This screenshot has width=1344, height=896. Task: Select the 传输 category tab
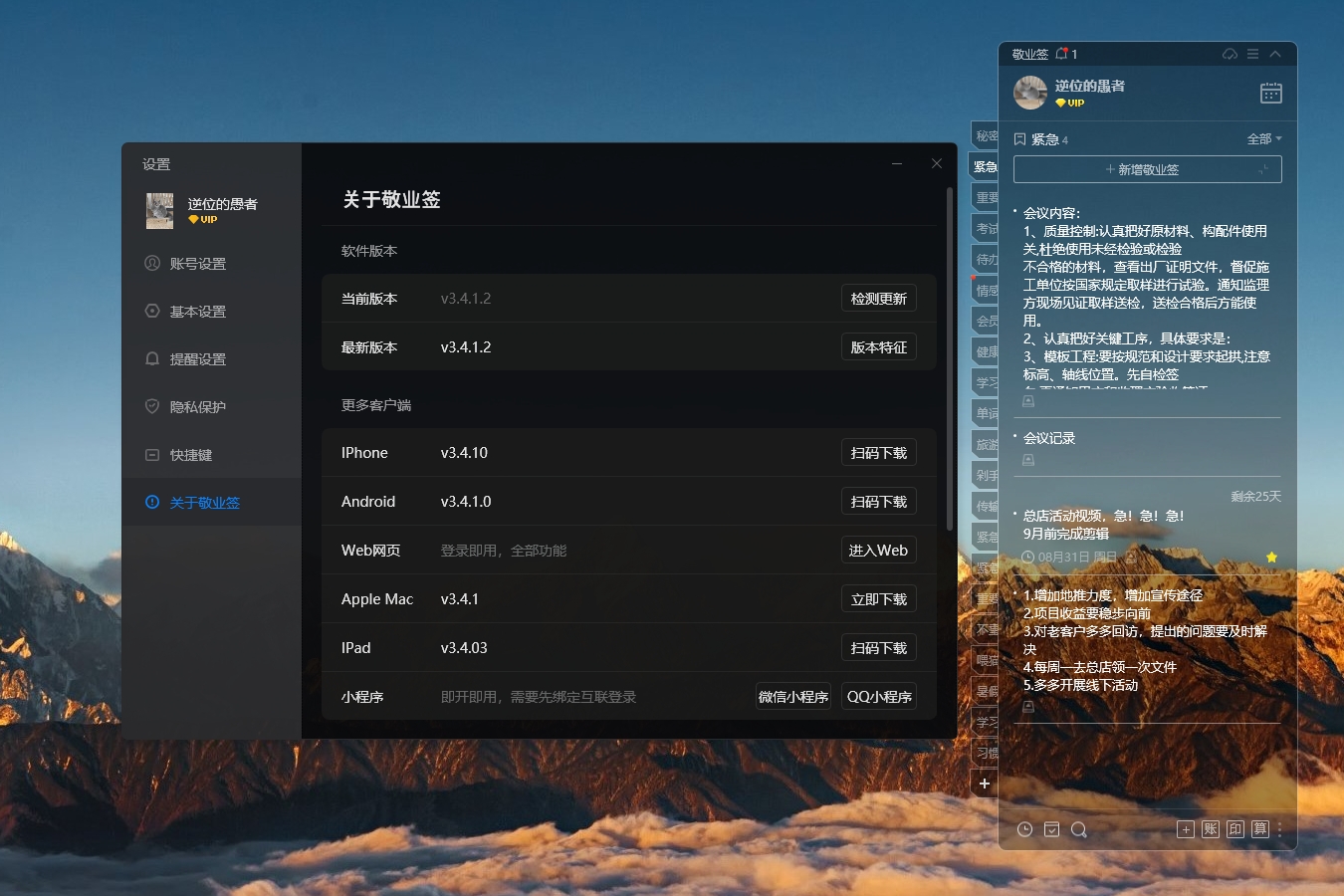(986, 506)
